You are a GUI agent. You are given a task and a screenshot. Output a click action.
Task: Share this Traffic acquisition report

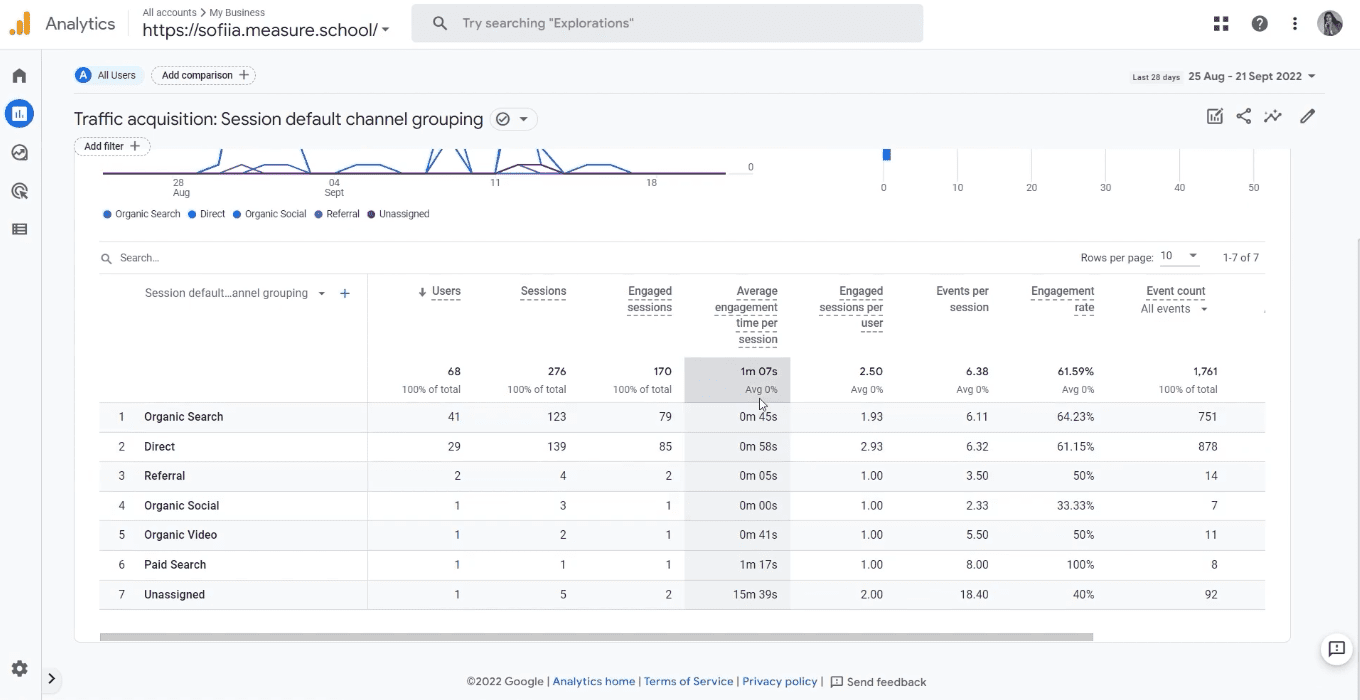click(x=1243, y=116)
